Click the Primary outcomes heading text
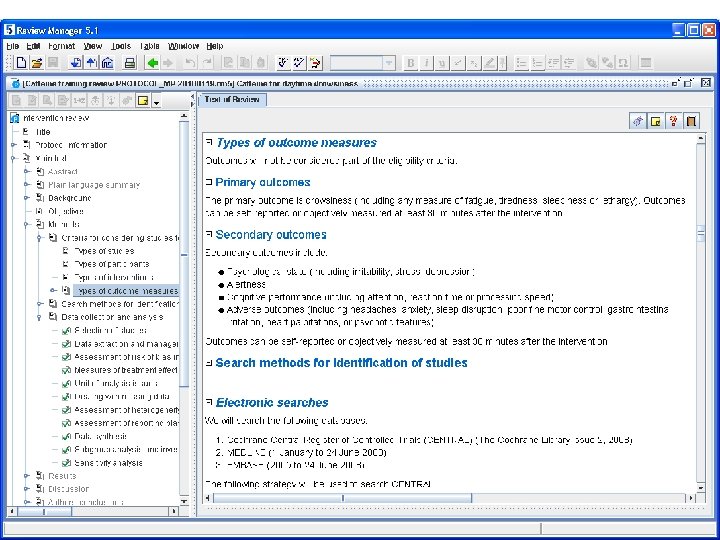Screen dimensions: 720x540 tap(263, 182)
